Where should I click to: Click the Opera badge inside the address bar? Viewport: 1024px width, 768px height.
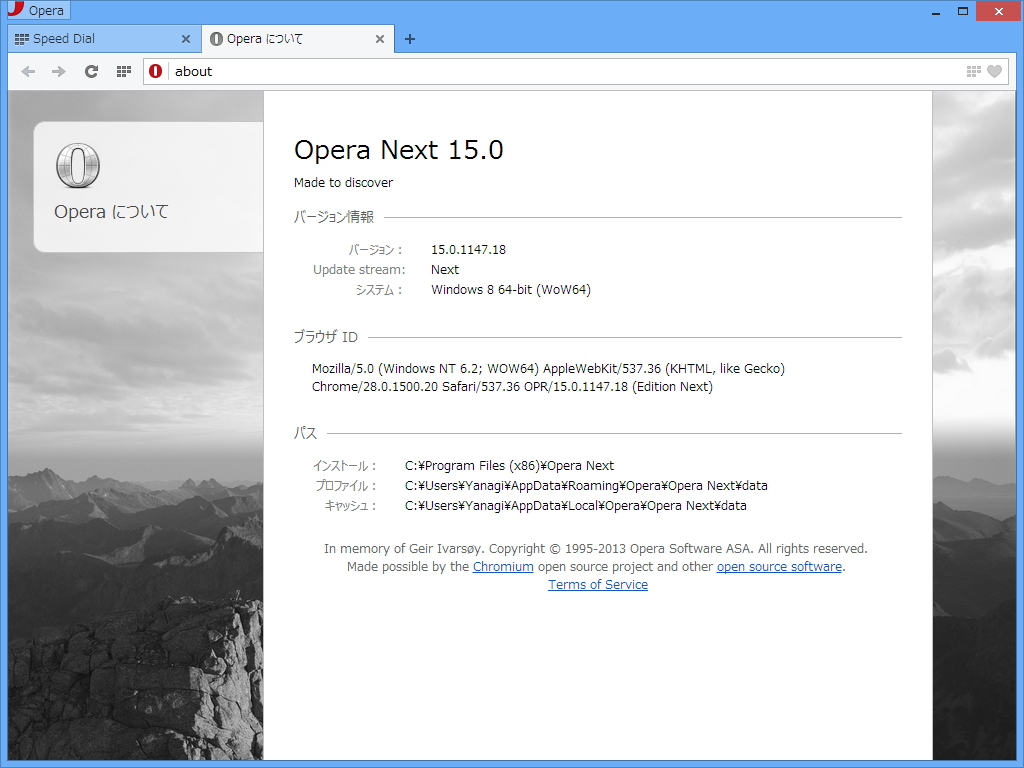(x=155, y=71)
